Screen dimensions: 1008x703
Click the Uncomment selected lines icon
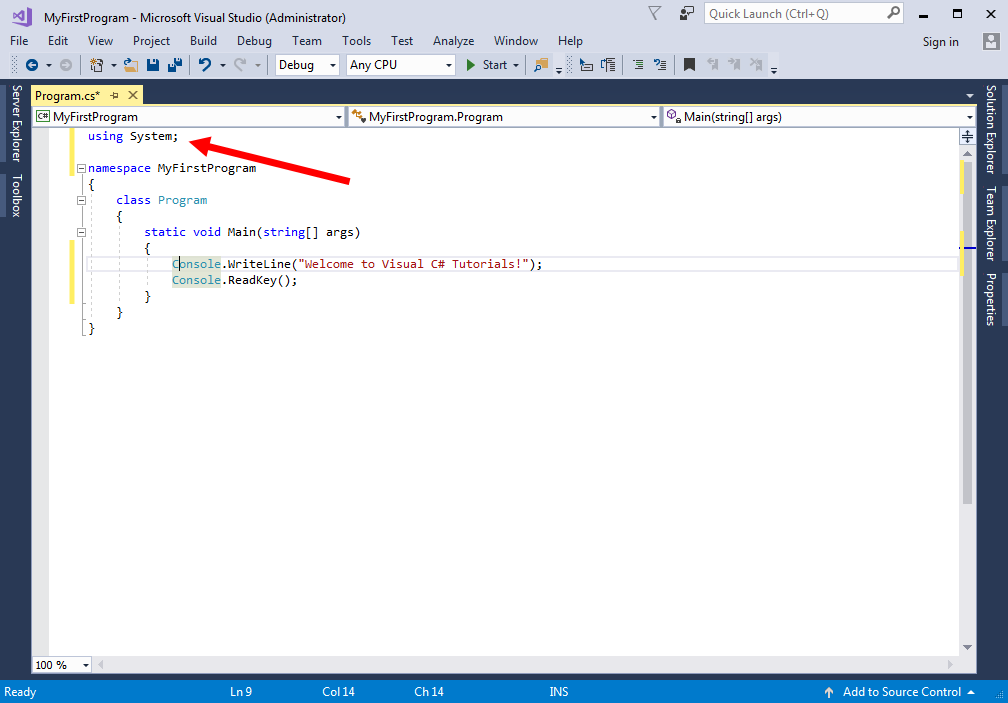point(660,65)
